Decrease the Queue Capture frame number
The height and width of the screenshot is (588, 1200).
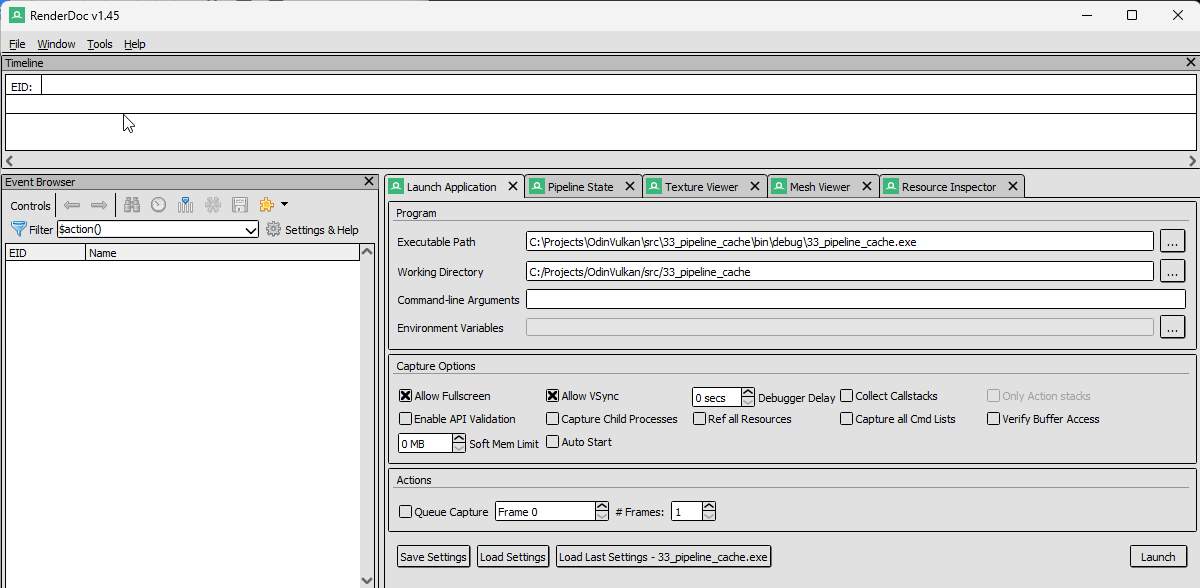tap(602, 516)
